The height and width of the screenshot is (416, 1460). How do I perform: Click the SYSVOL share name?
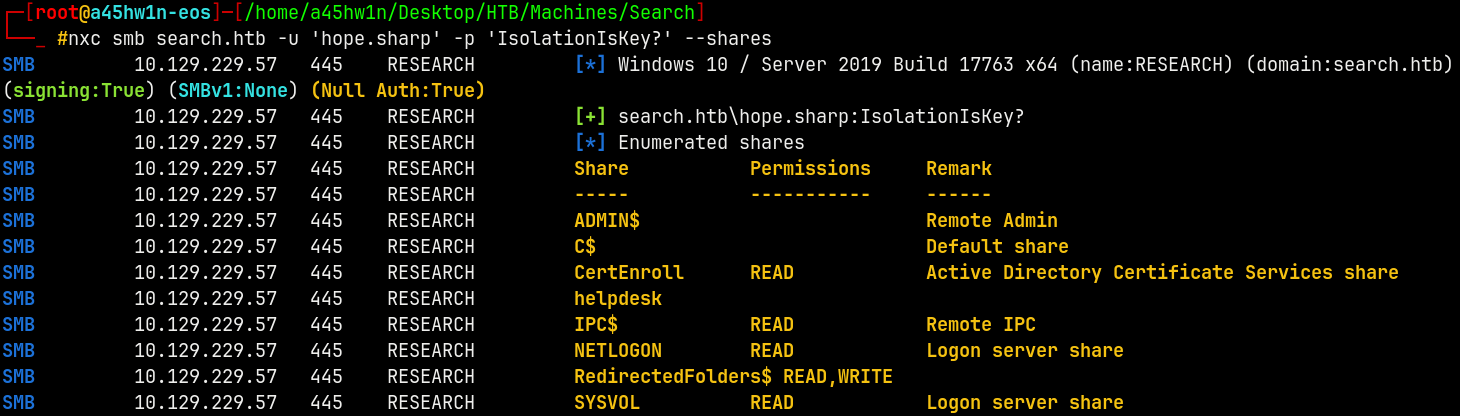click(x=606, y=403)
